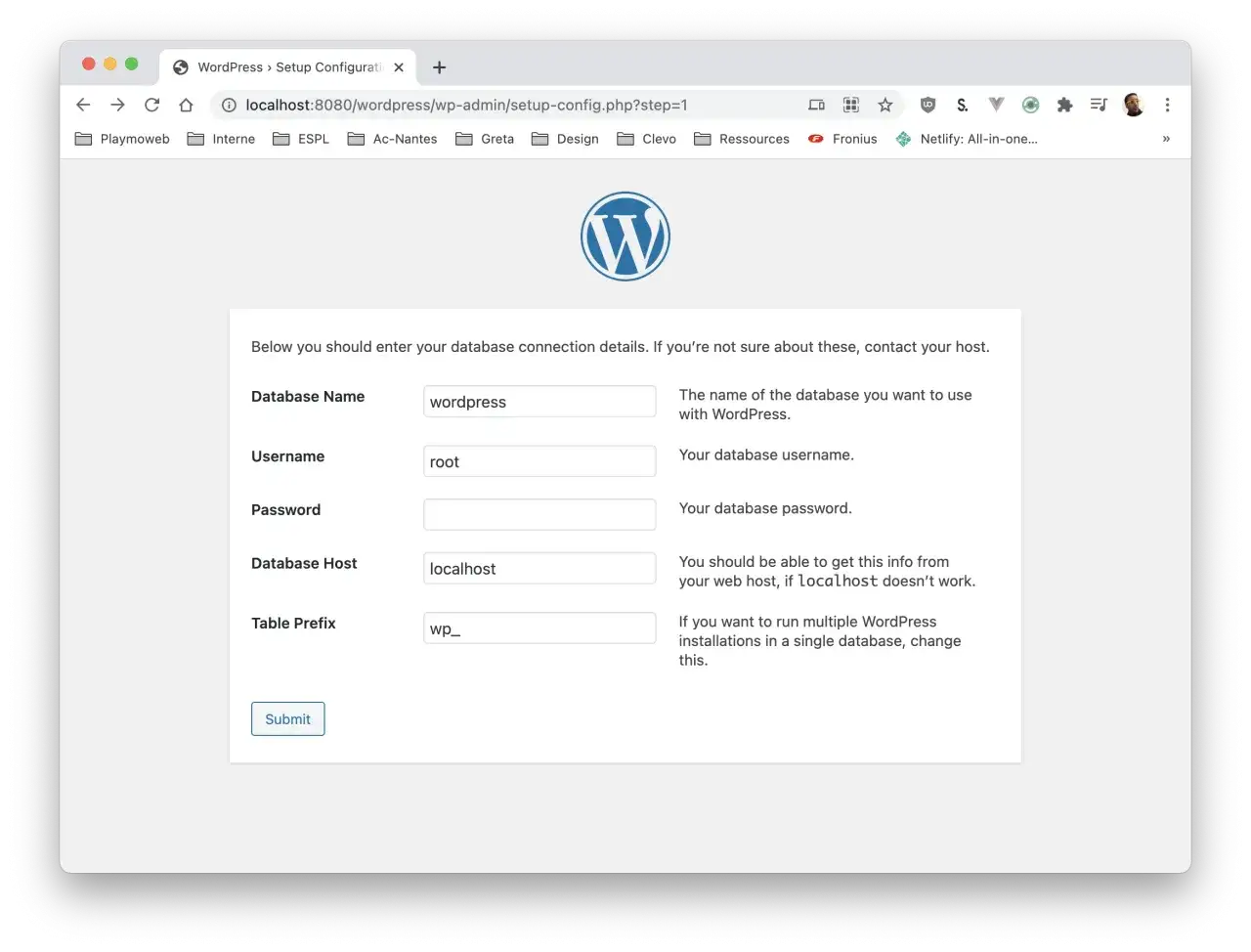Open the browser home page icon
This screenshot has width=1251, height=952.
[x=186, y=105]
